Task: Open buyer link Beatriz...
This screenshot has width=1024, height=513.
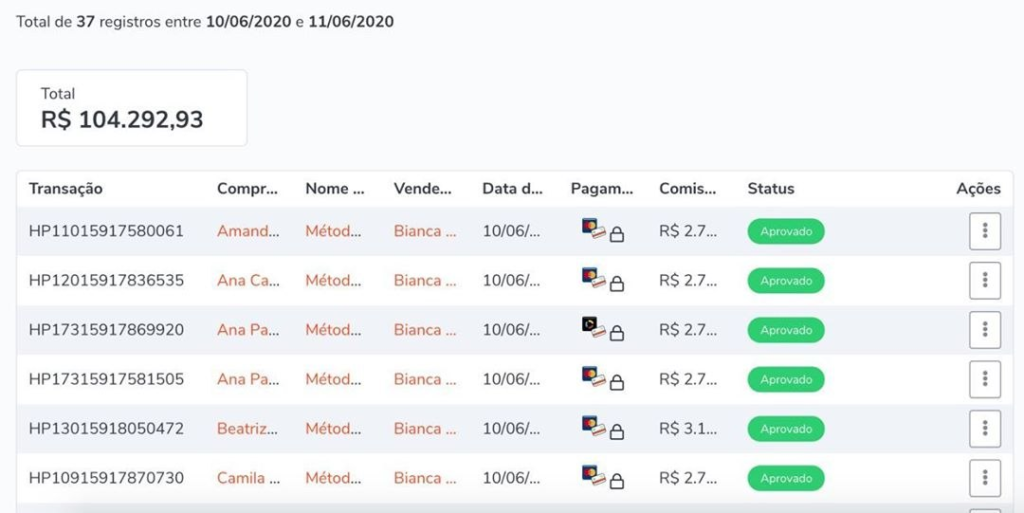Action: pyautogui.click(x=248, y=429)
